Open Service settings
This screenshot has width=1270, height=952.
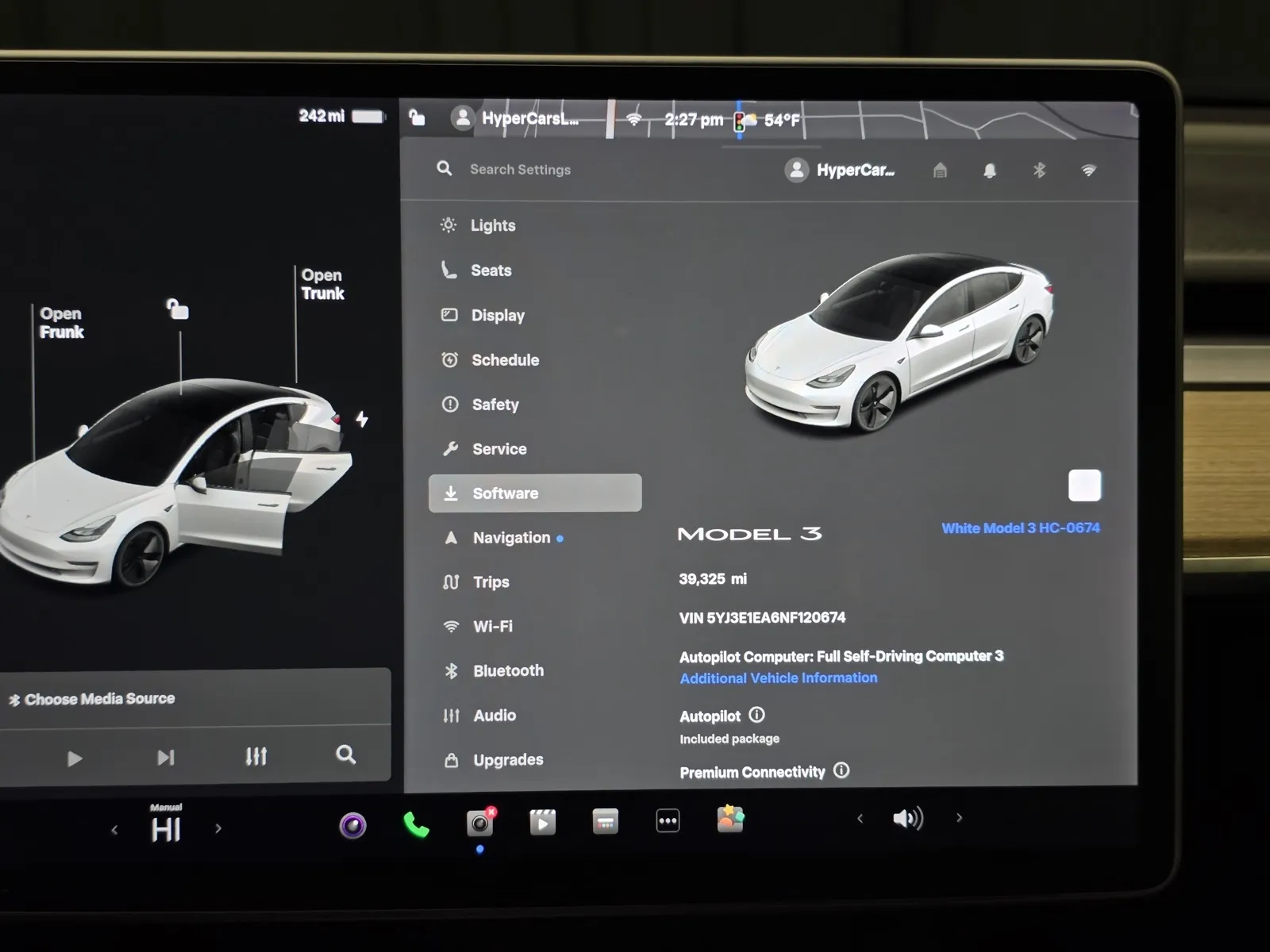pos(500,448)
